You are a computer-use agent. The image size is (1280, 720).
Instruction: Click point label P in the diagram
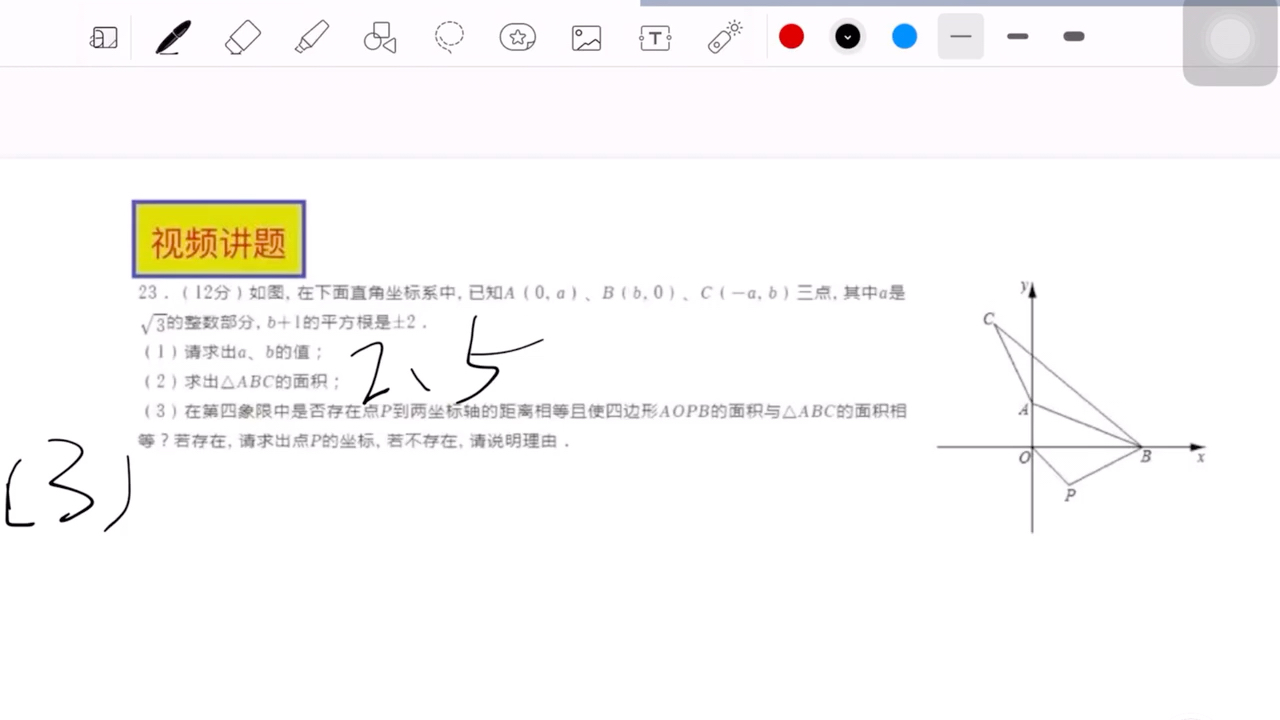tap(1070, 495)
